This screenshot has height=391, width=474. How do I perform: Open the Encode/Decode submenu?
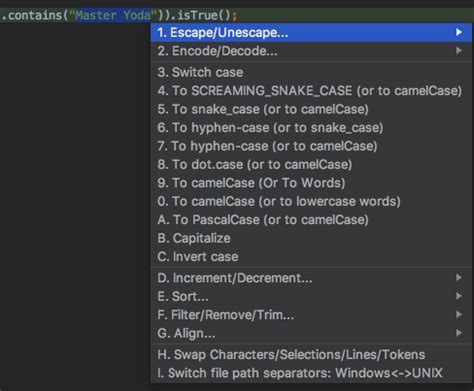click(311, 51)
